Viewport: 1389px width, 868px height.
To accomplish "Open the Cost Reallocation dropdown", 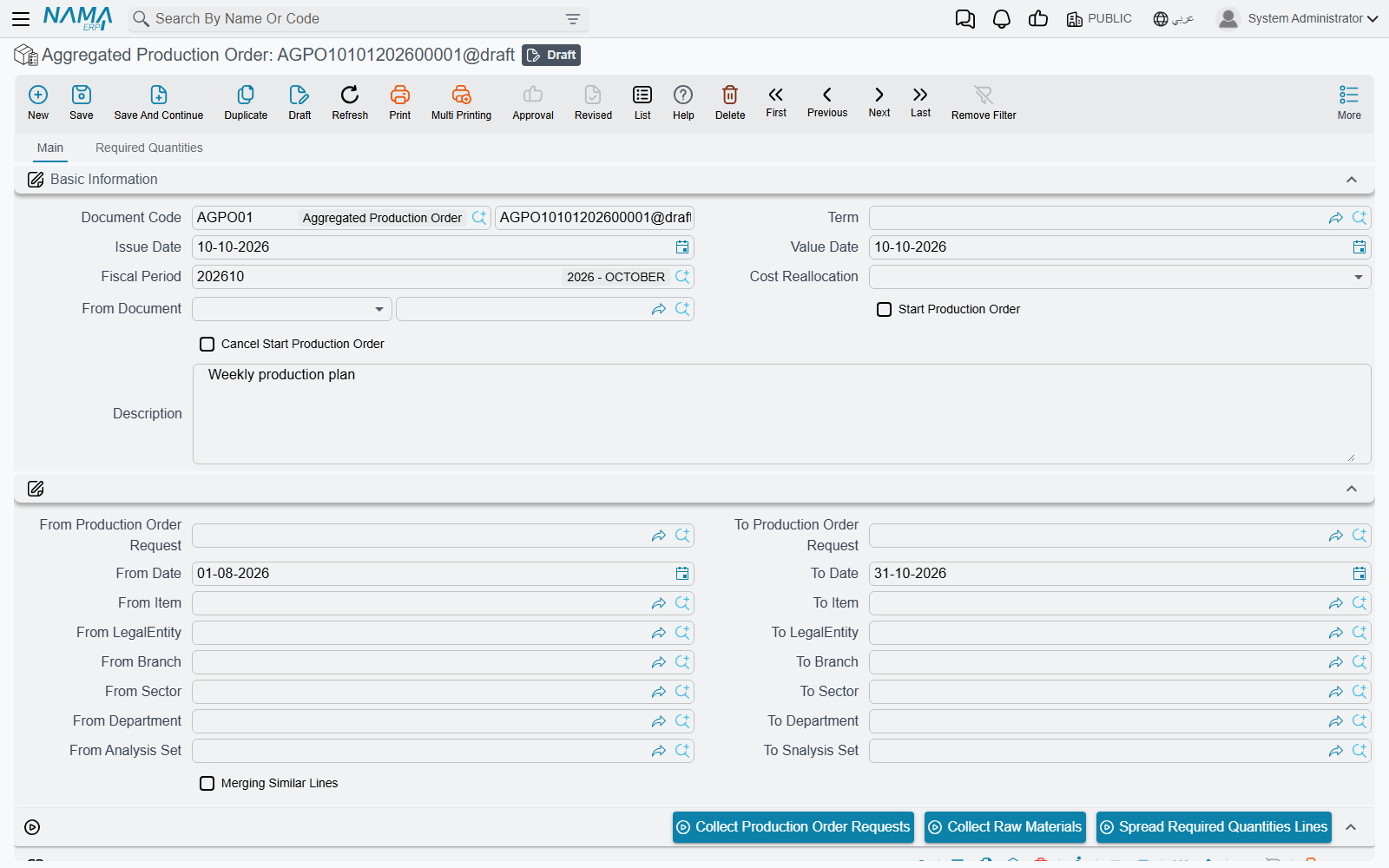I will (1358, 277).
